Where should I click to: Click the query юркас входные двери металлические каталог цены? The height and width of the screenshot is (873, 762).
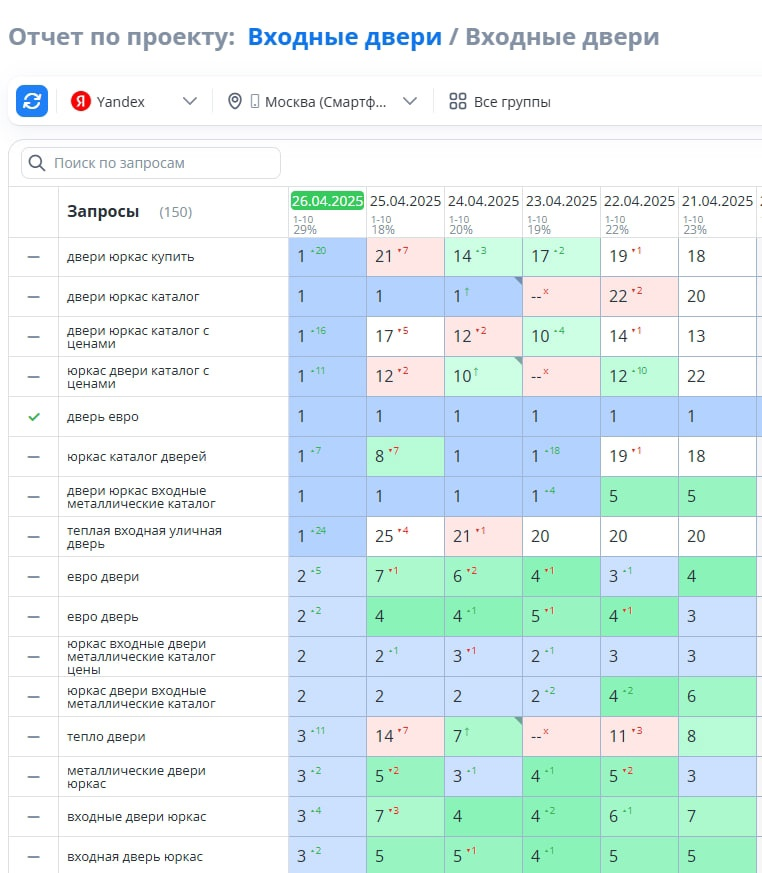tap(141, 656)
